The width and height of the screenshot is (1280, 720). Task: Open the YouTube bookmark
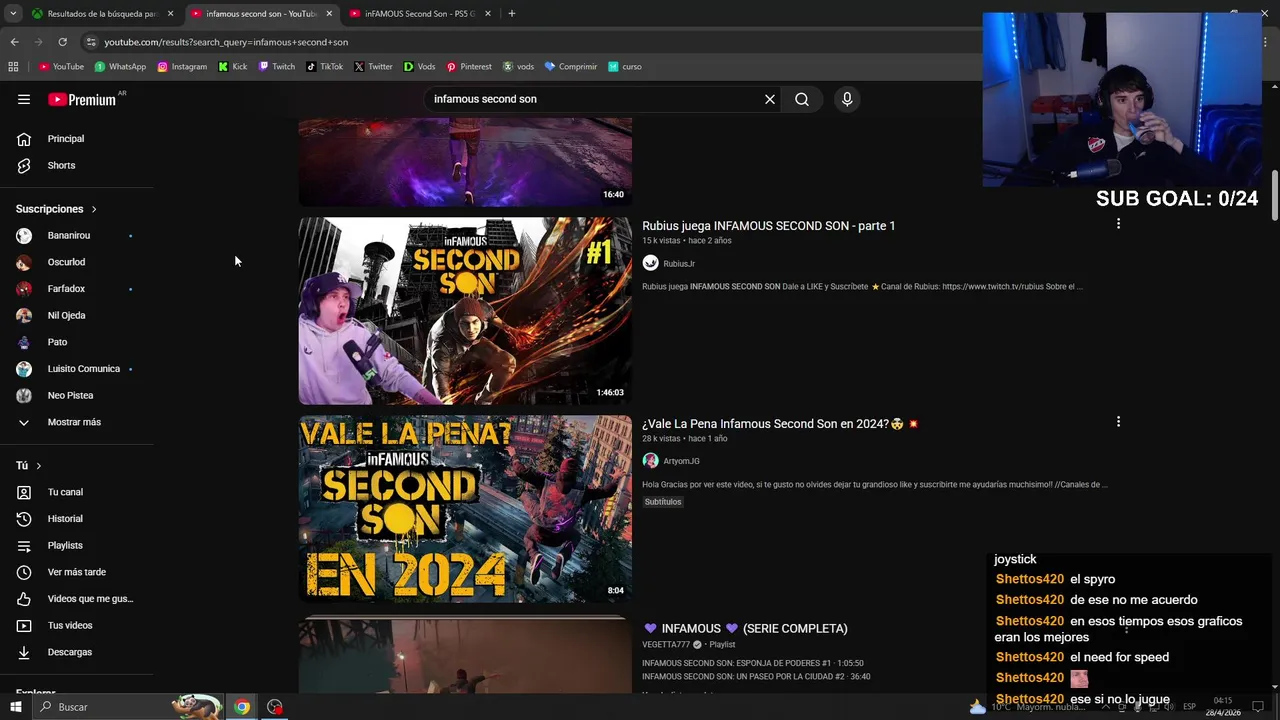click(x=61, y=67)
